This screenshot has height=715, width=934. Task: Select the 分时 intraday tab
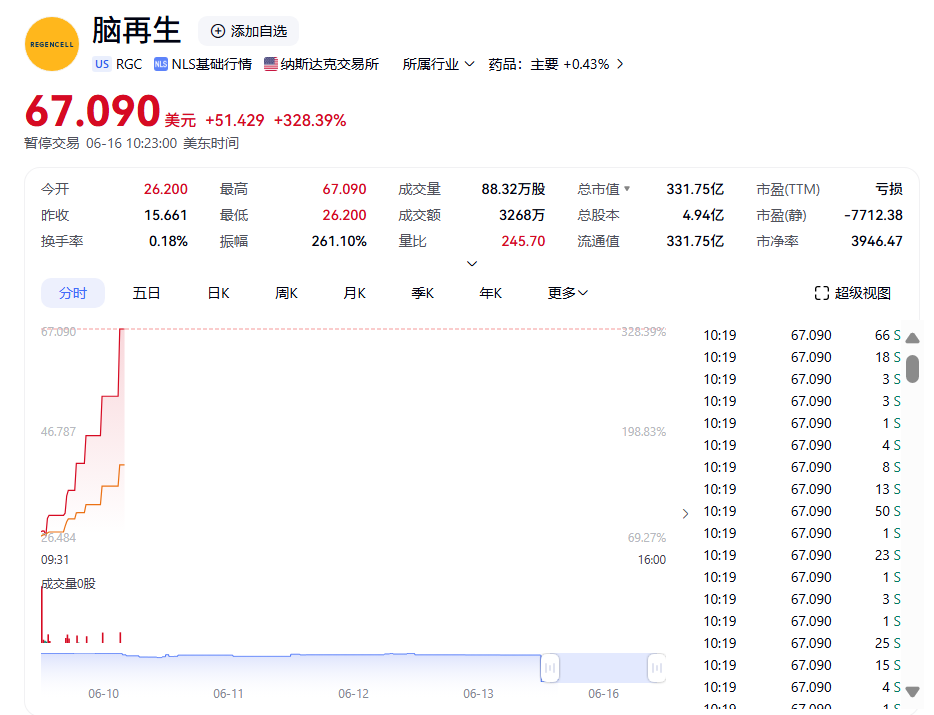[x=73, y=293]
